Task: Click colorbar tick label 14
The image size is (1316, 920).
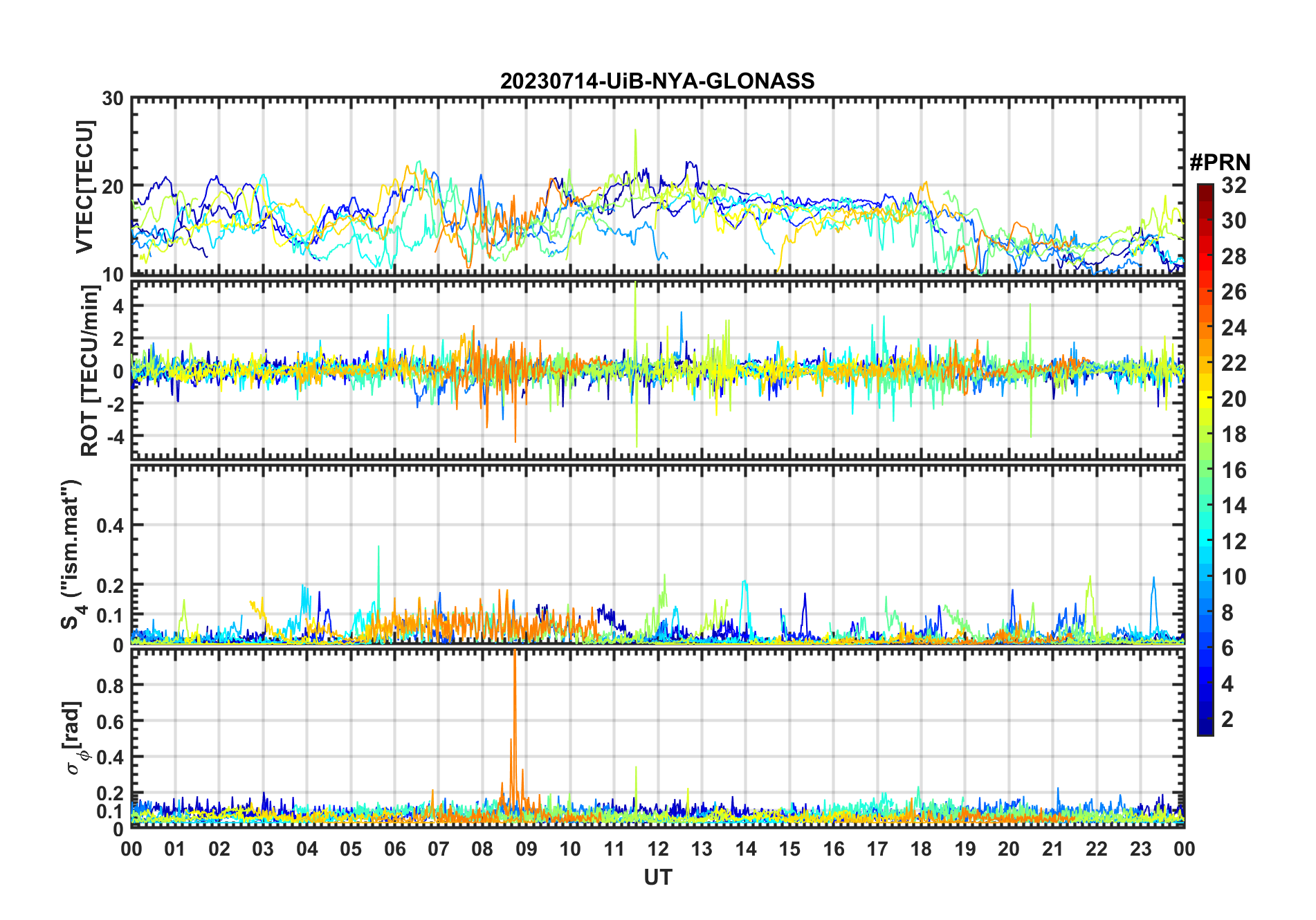Action: tap(1234, 506)
